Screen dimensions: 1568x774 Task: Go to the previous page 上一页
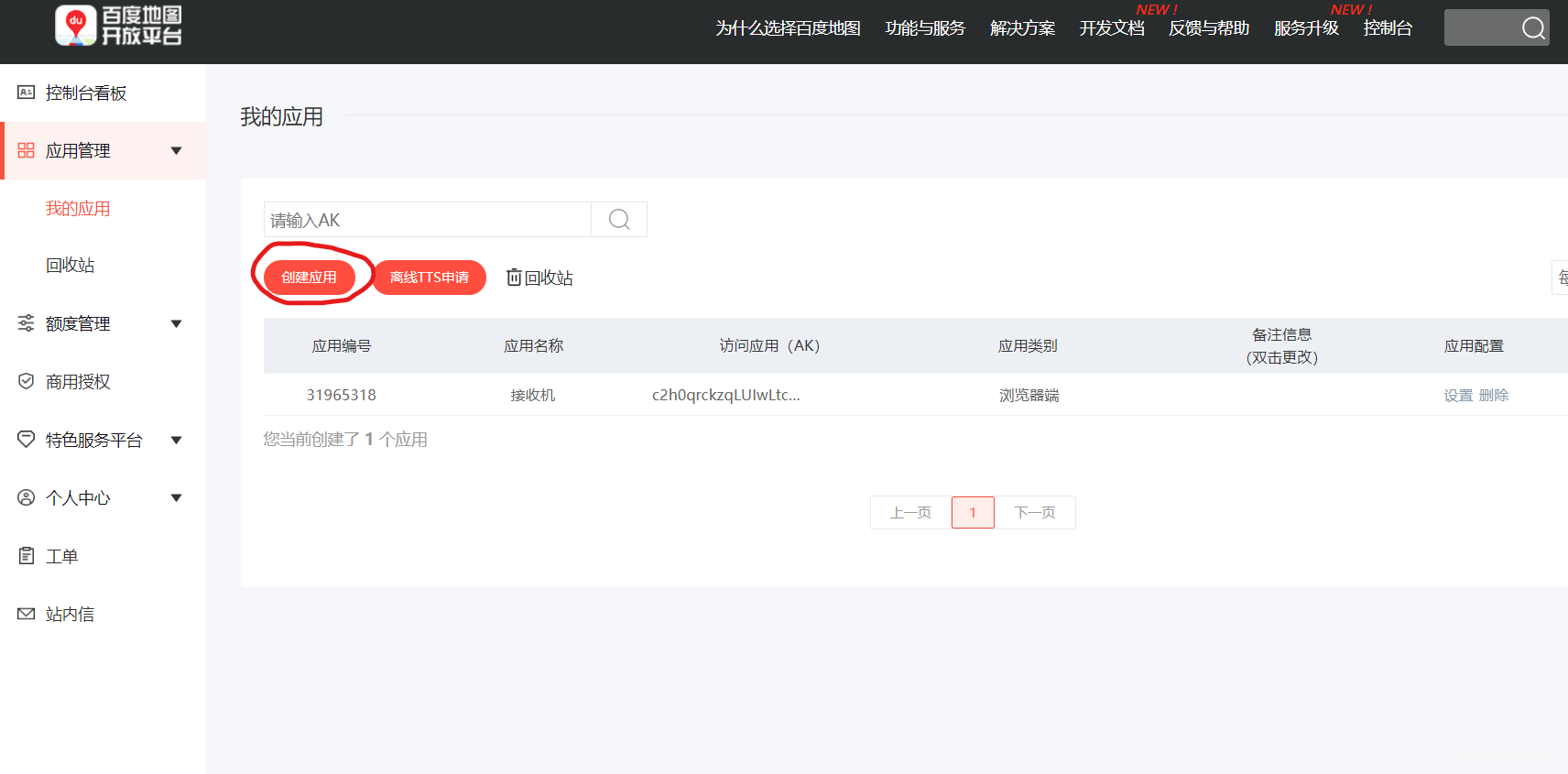pyautogui.click(x=910, y=512)
